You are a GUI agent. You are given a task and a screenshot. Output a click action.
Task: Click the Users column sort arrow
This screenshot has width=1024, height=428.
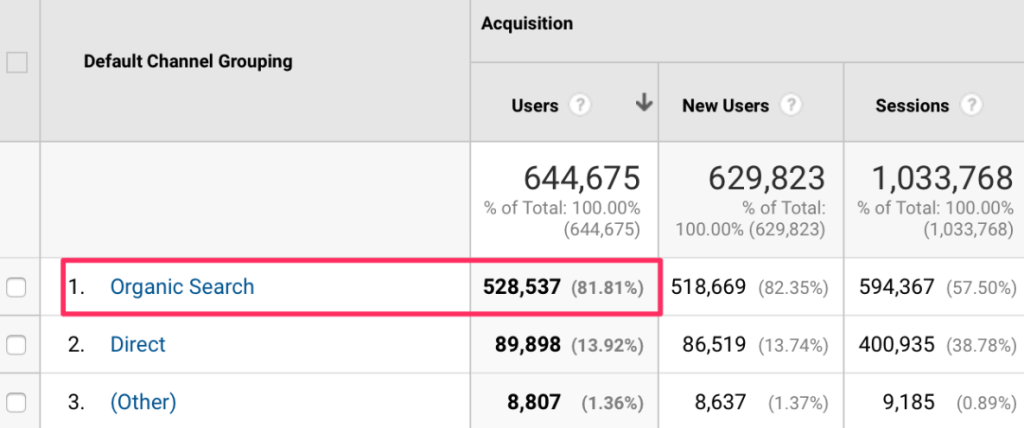(645, 103)
